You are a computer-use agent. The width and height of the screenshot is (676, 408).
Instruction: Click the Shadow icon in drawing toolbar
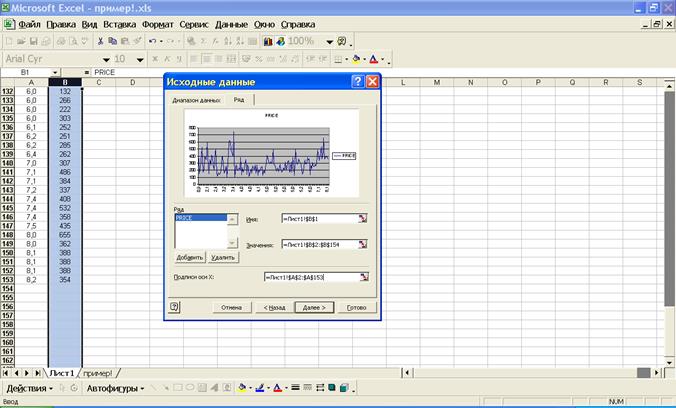click(x=332, y=388)
